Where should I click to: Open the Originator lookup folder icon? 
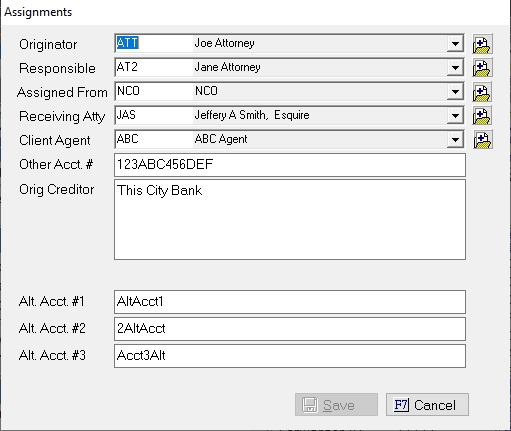point(482,44)
